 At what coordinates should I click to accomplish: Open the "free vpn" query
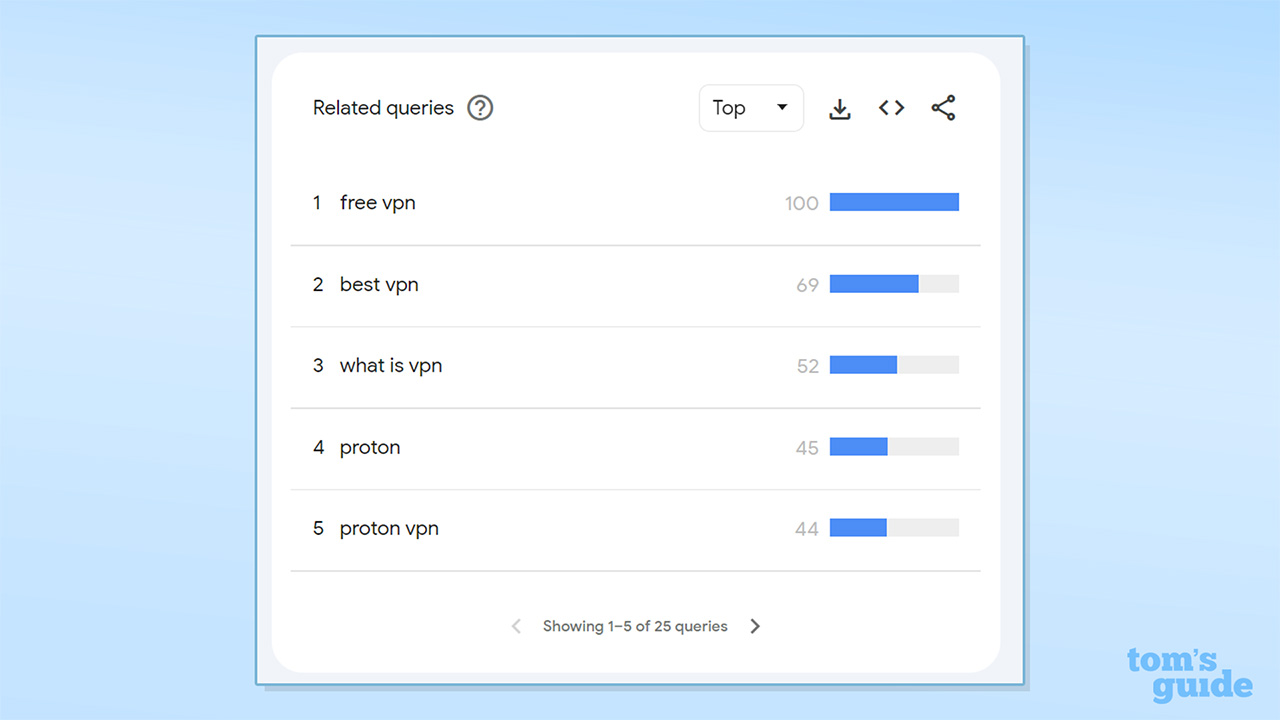377,203
